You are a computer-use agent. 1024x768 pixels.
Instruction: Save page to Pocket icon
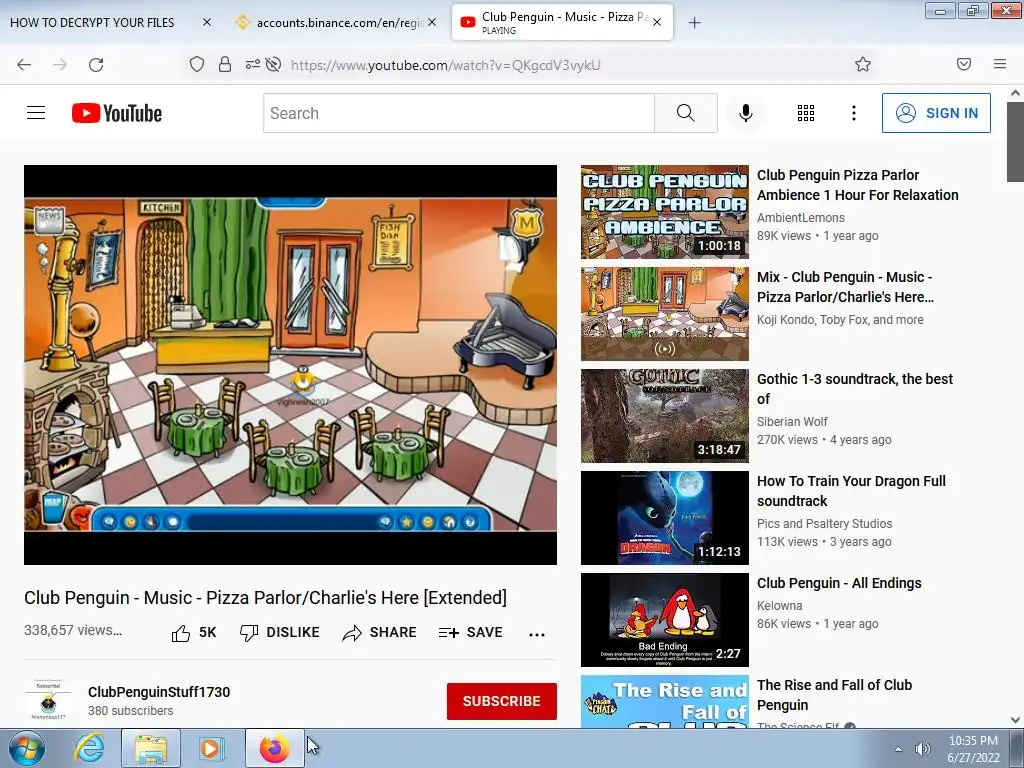(x=964, y=64)
